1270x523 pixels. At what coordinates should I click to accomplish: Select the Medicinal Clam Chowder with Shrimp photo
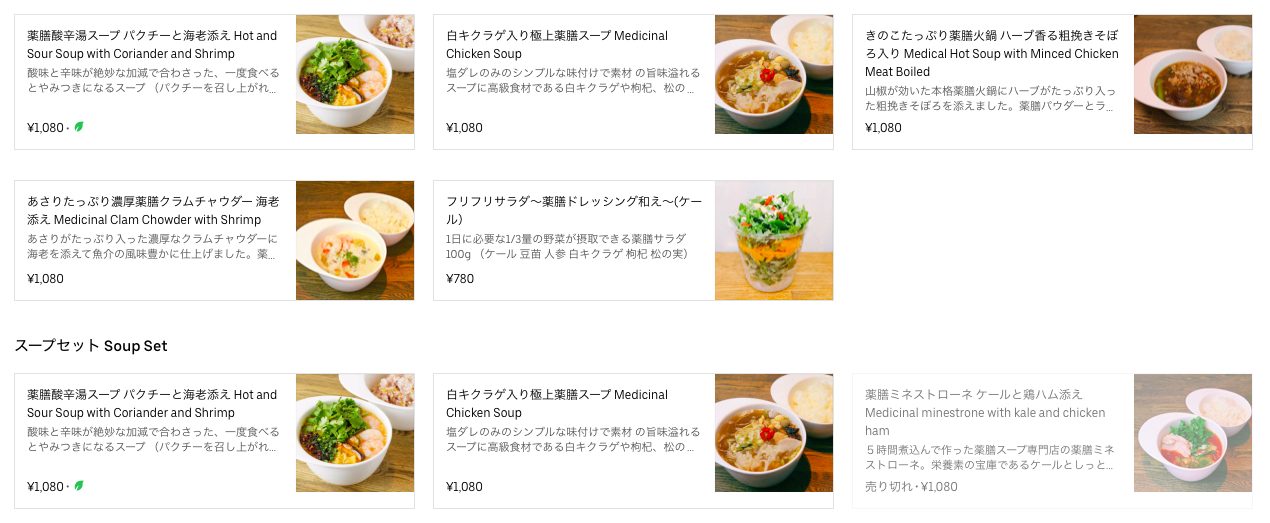tap(355, 240)
